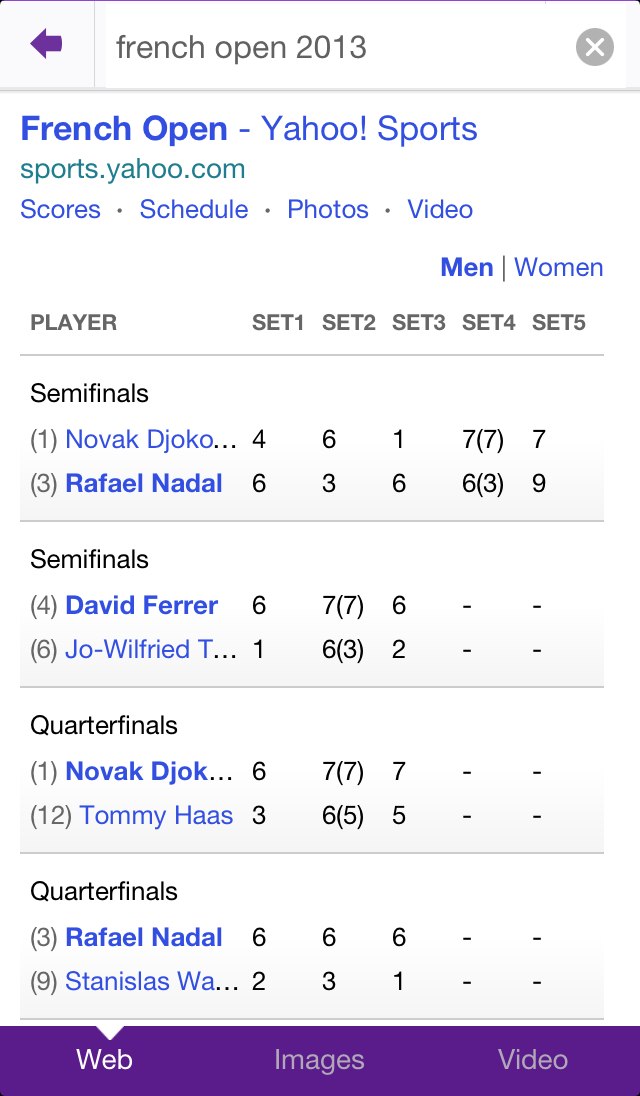Select the Video tab in bottom bar
The width and height of the screenshot is (640, 1096).
pos(533,1060)
